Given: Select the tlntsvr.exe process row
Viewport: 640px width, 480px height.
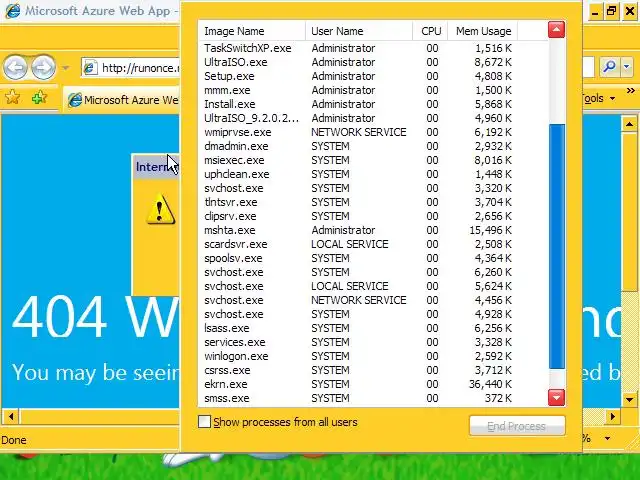Looking at the screenshot, I should tap(373, 202).
